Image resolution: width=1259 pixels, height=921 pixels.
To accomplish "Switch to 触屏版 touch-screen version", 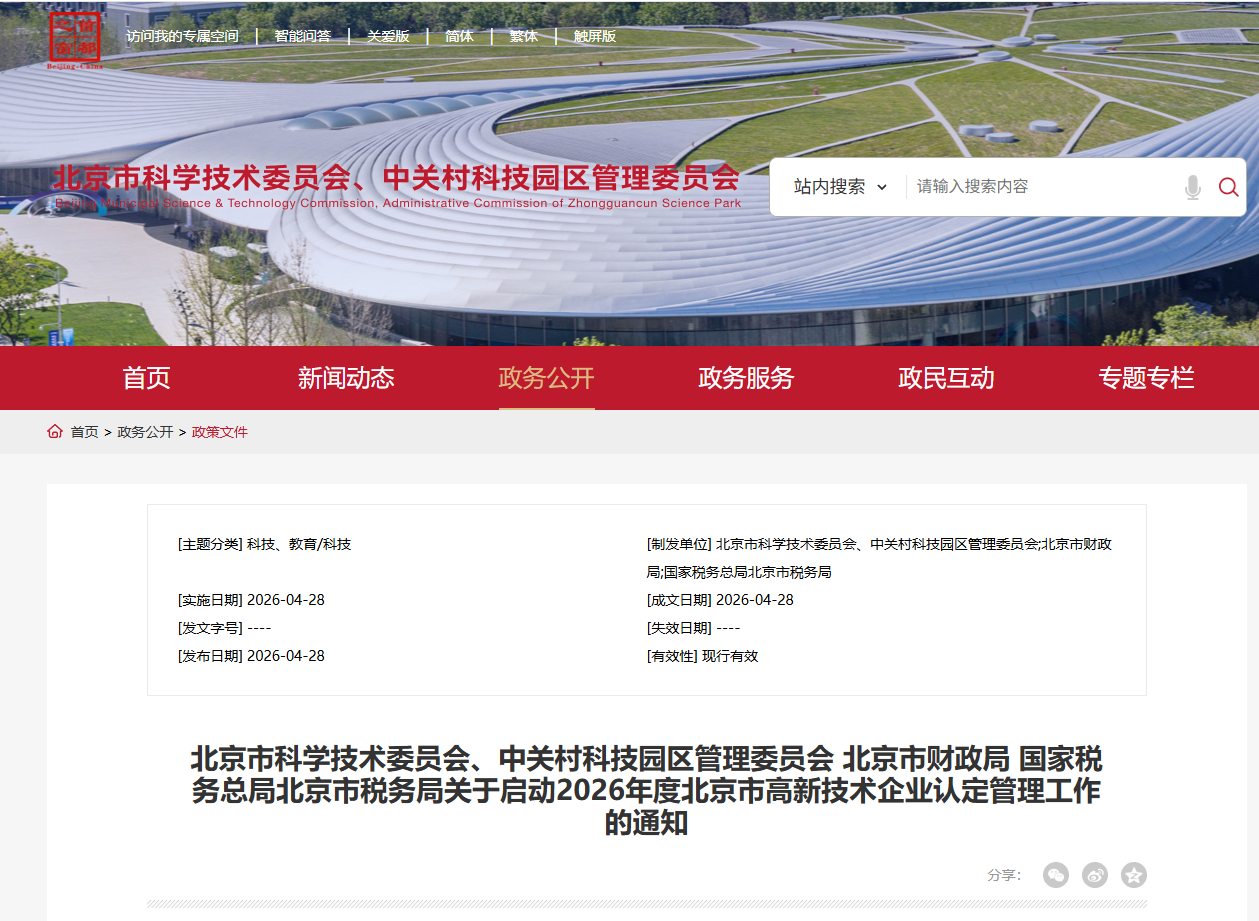I will 594,36.
